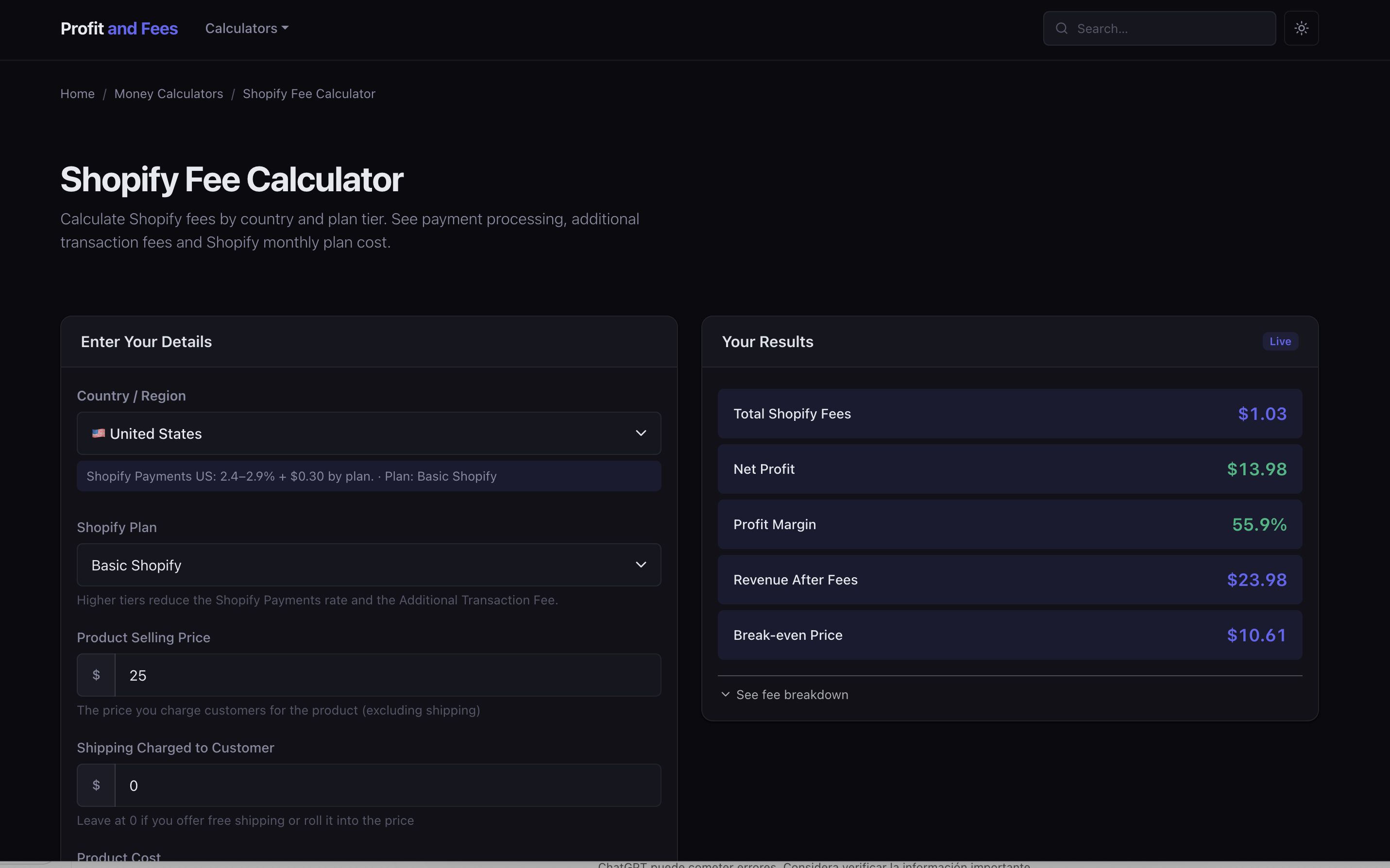Screen dimensions: 1390x868
Task: Click the Leave at 0 free shipping hint
Action: (245, 820)
